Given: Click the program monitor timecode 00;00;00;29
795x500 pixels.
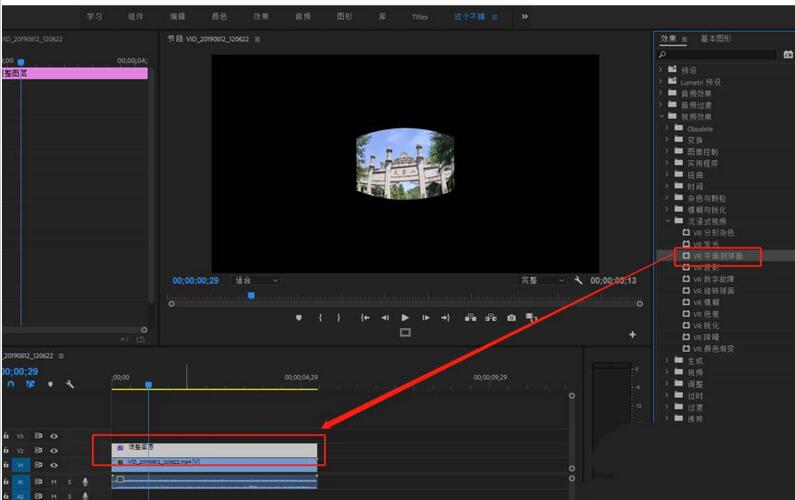Looking at the screenshot, I should pos(195,280).
